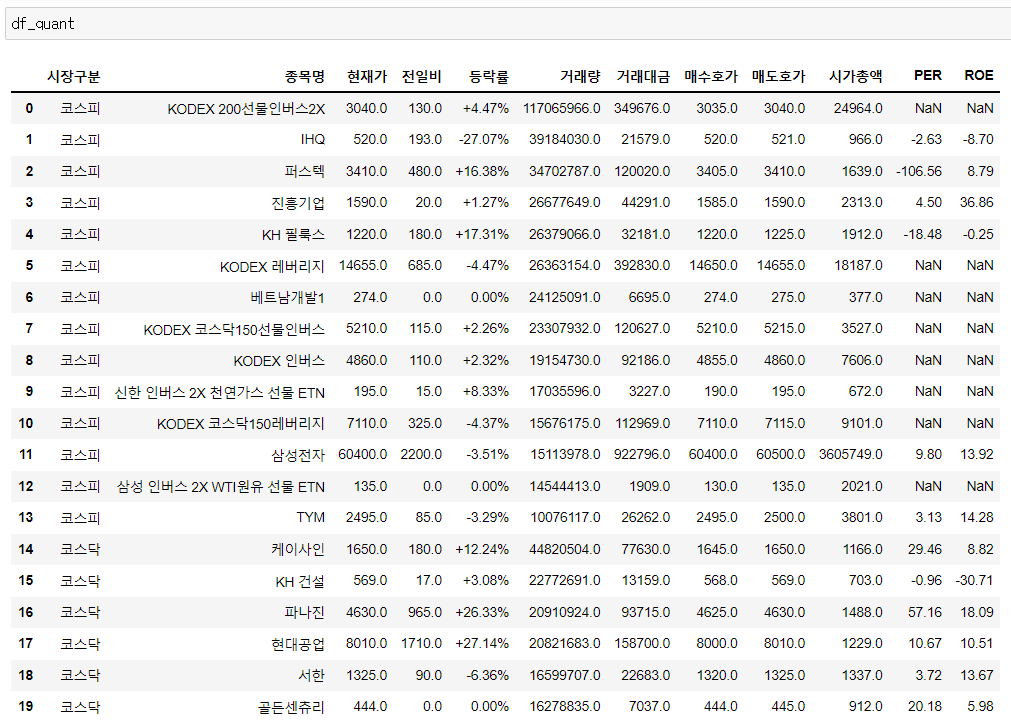Click the 코스피 market cell in row 13
Viewport: 1011px width, 723px height.
coord(80,518)
